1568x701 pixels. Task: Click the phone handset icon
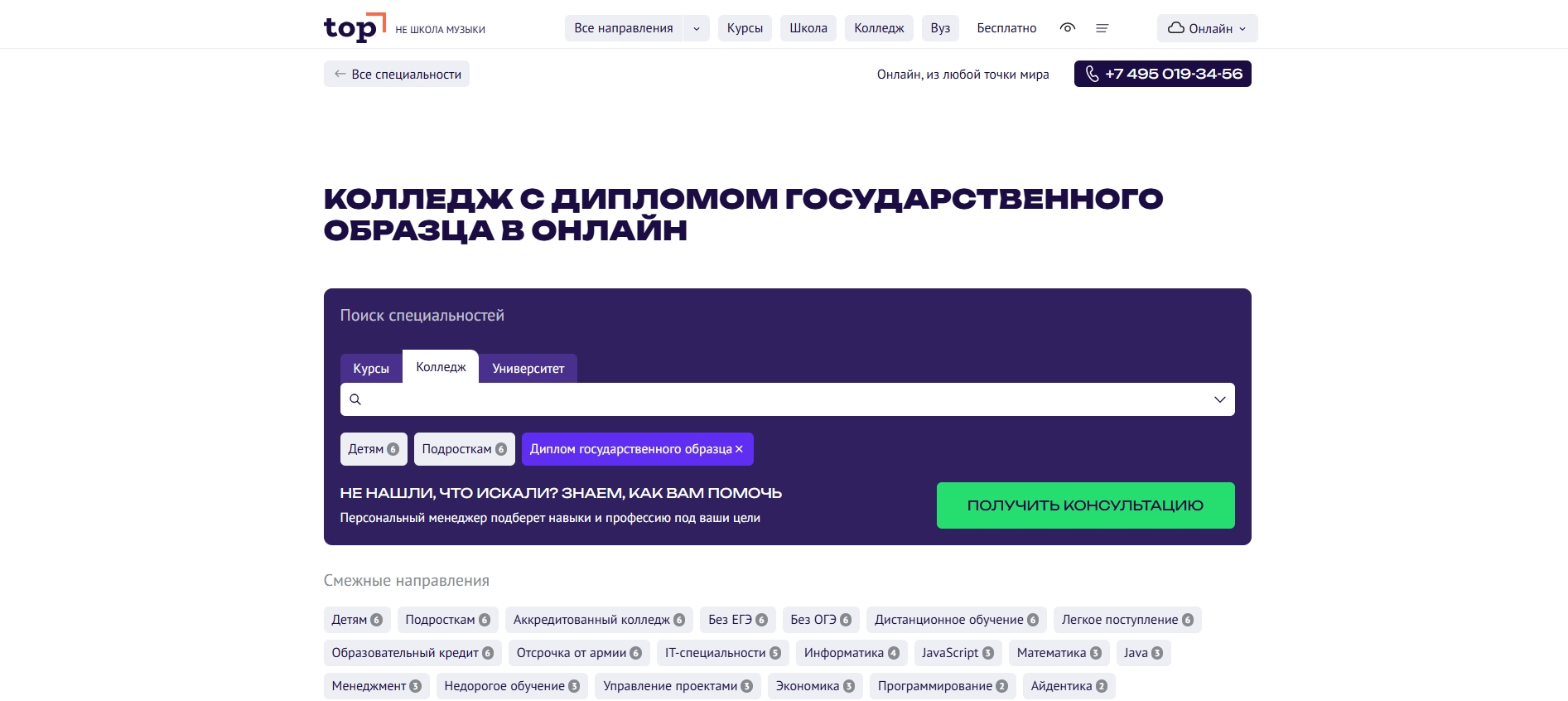1092,74
